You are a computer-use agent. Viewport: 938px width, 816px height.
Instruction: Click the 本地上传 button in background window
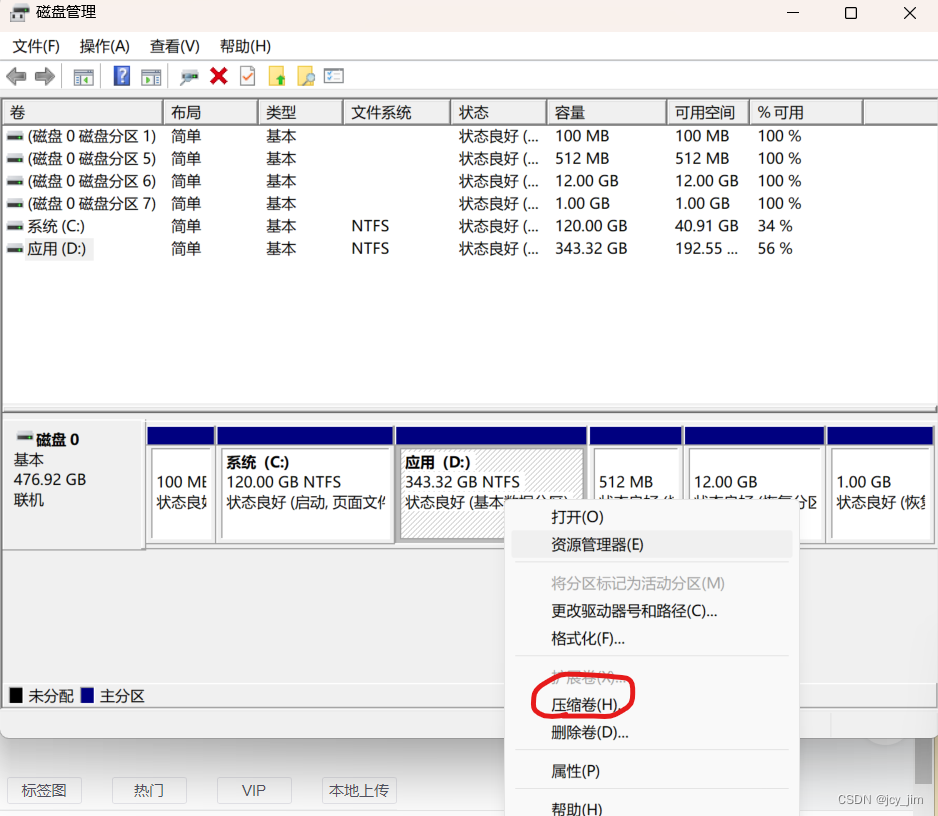pos(359,790)
